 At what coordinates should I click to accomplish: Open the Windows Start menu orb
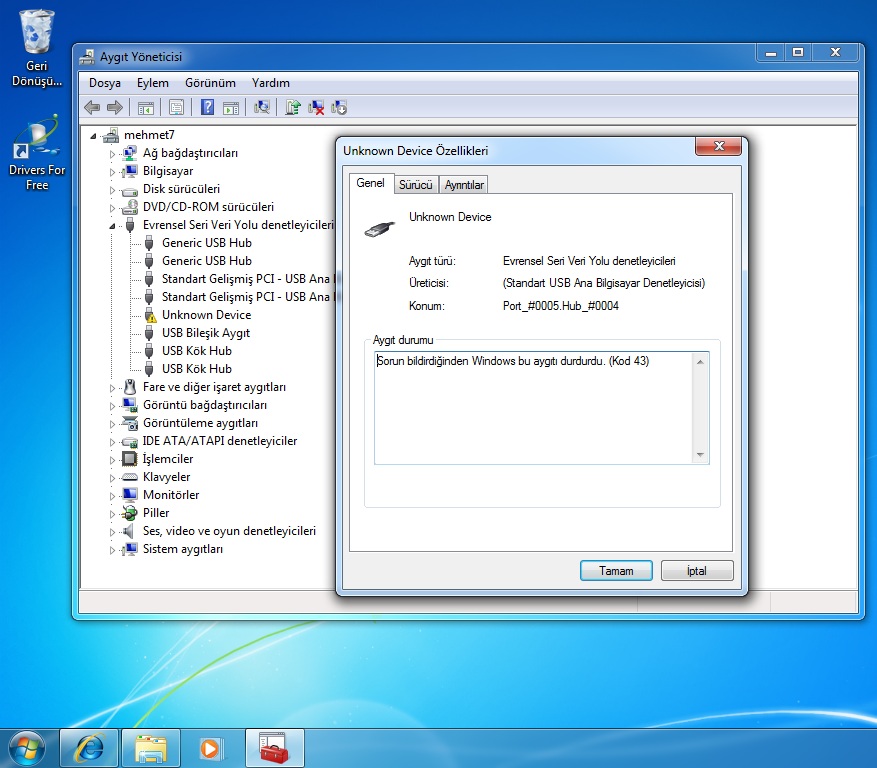(27, 748)
